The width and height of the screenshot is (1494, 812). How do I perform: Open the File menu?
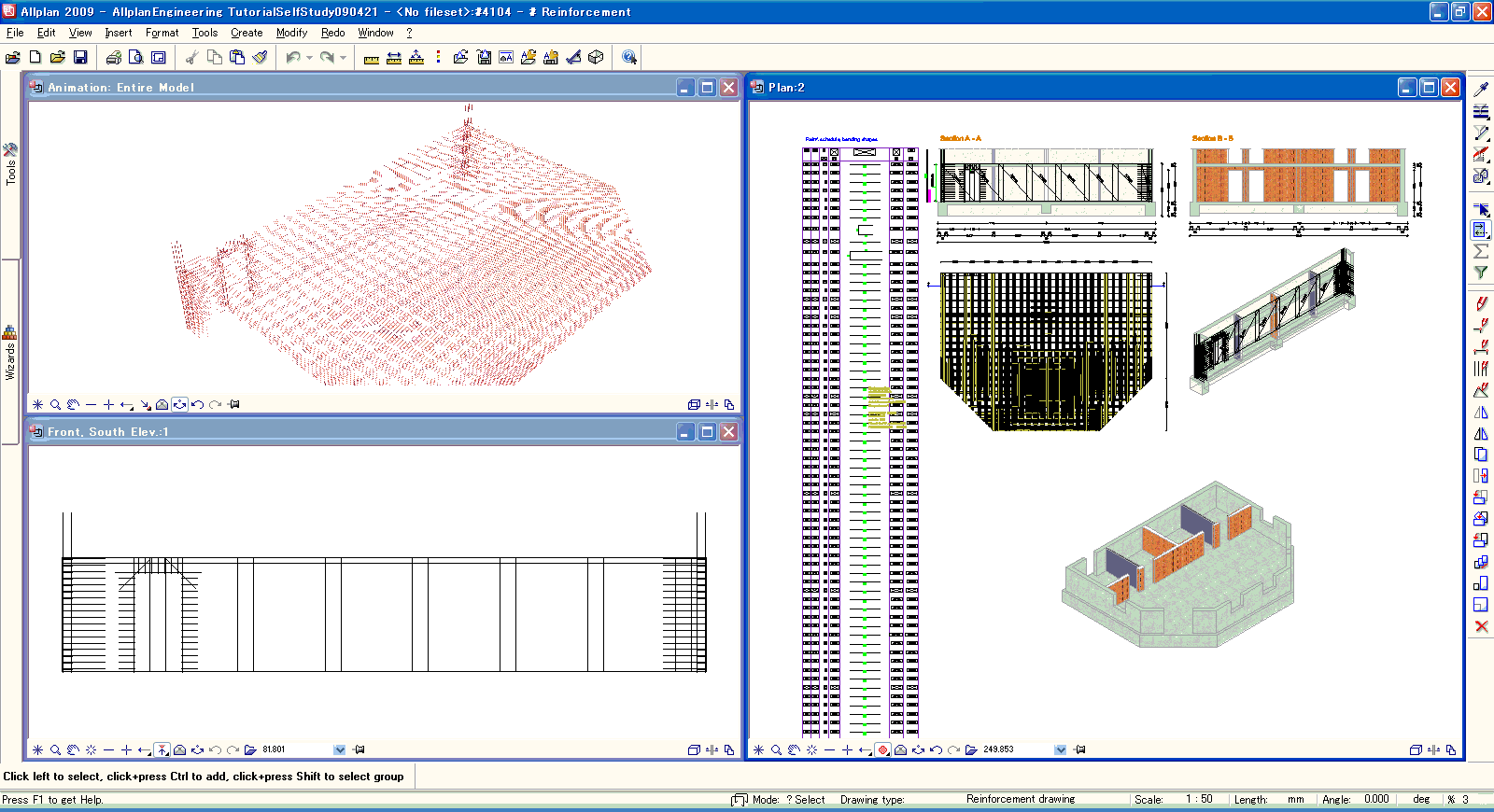[15, 33]
